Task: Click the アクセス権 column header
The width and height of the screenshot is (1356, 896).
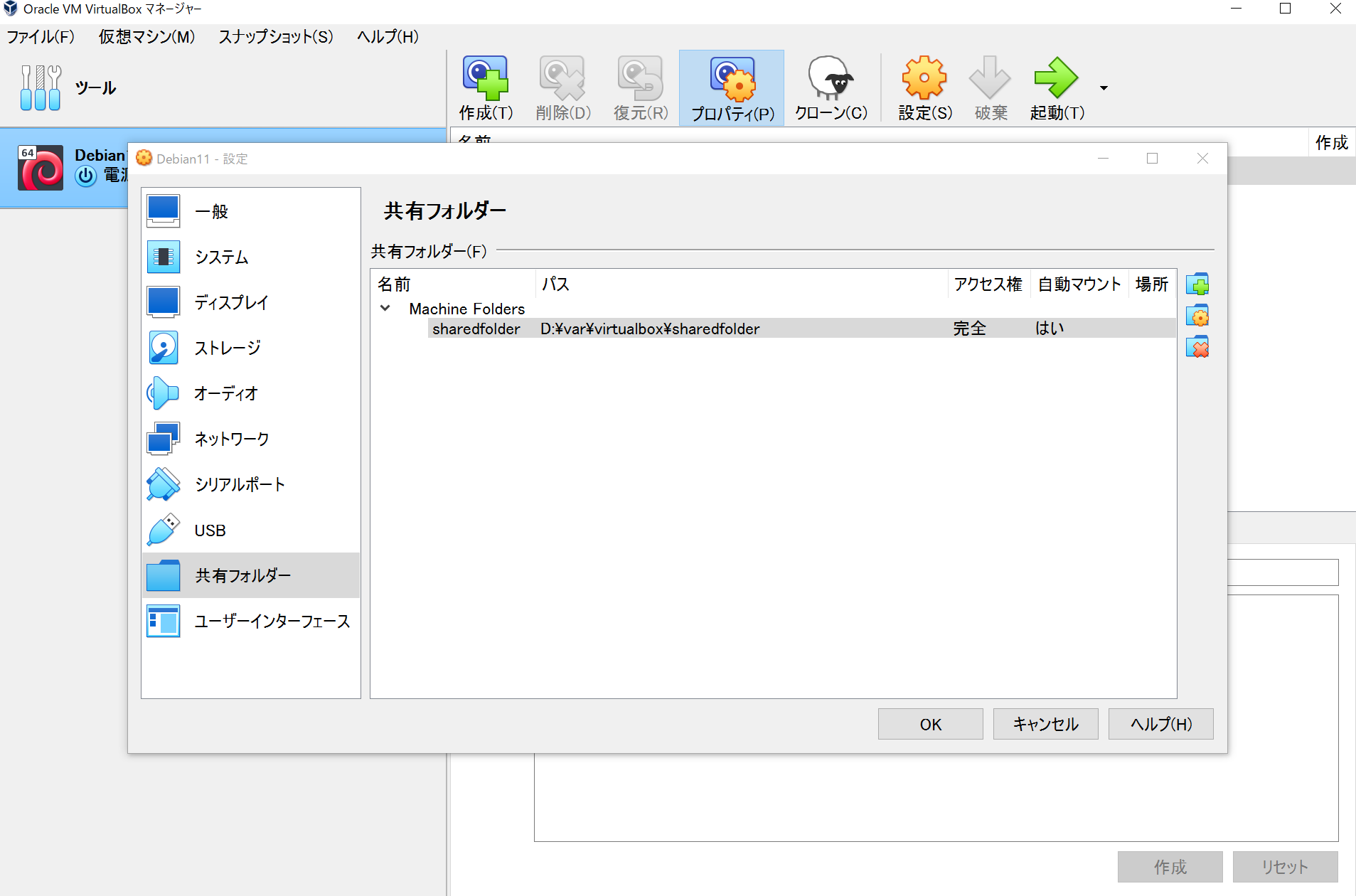Action: 988,284
